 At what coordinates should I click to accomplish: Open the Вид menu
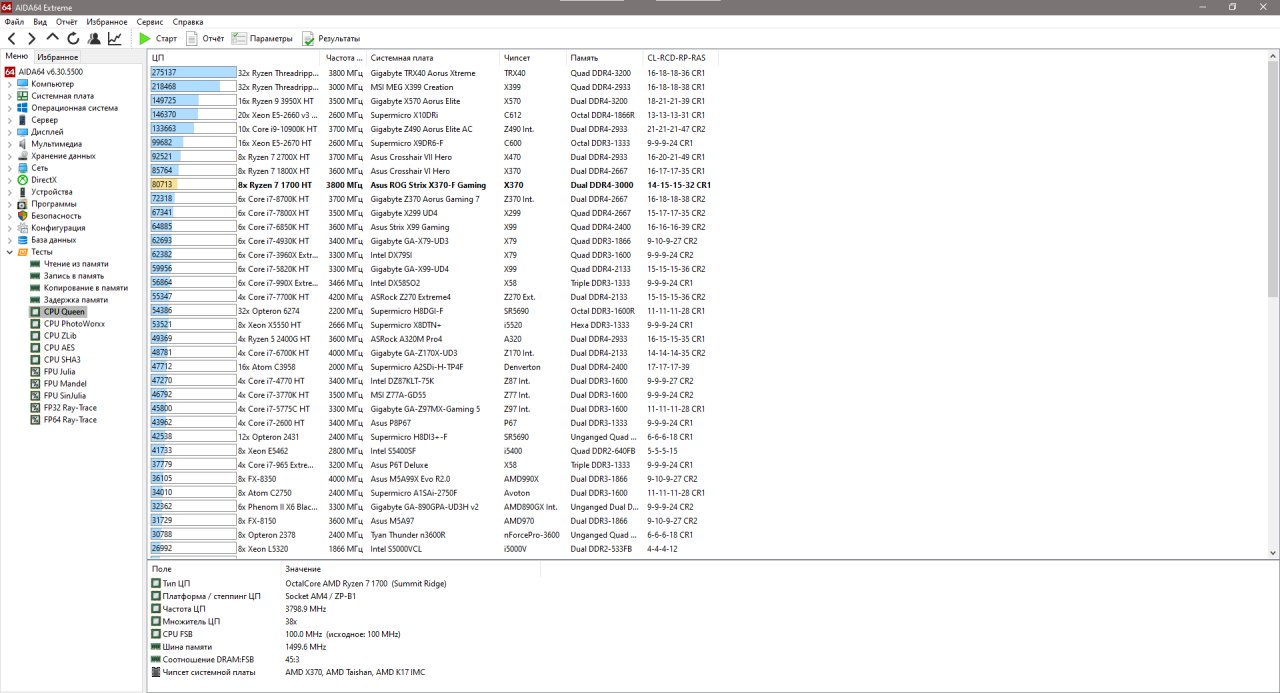pyautogui.click(x=40, y=21)
